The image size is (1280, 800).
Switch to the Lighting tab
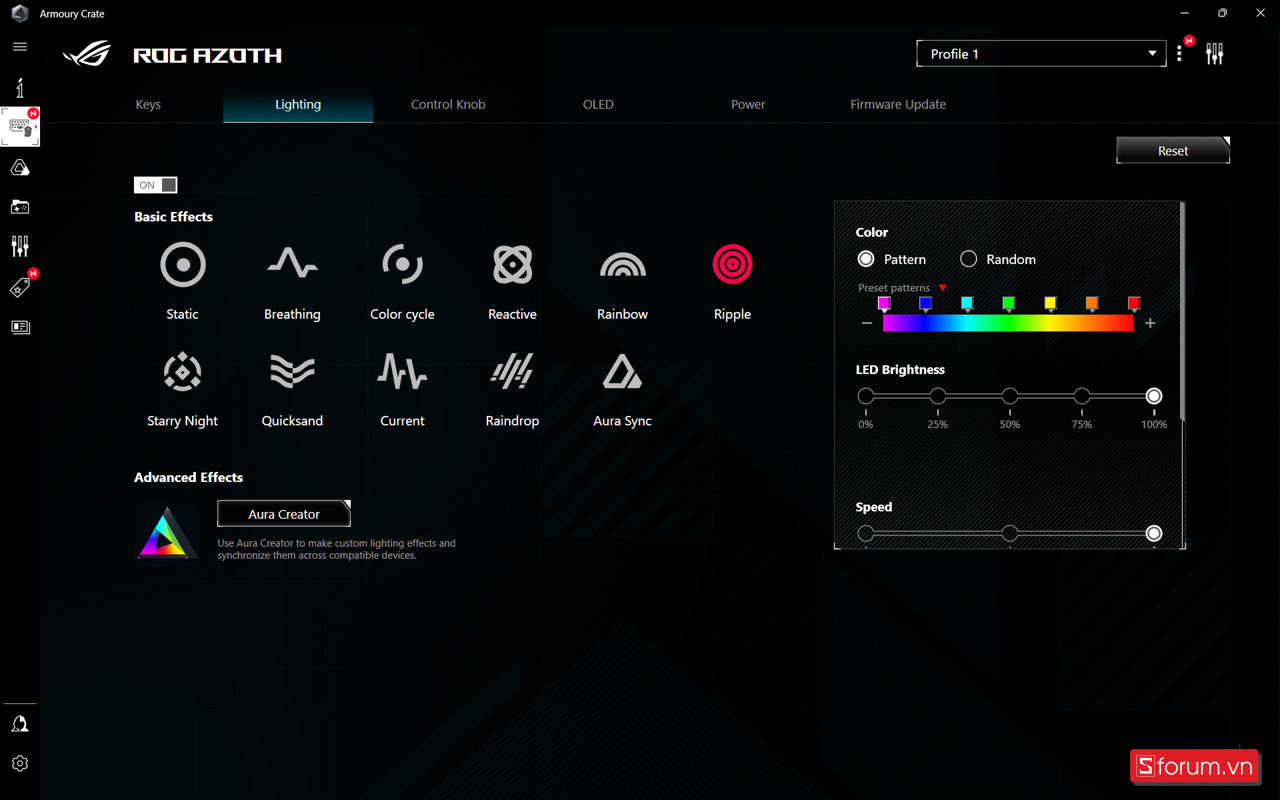coord(298,104)
